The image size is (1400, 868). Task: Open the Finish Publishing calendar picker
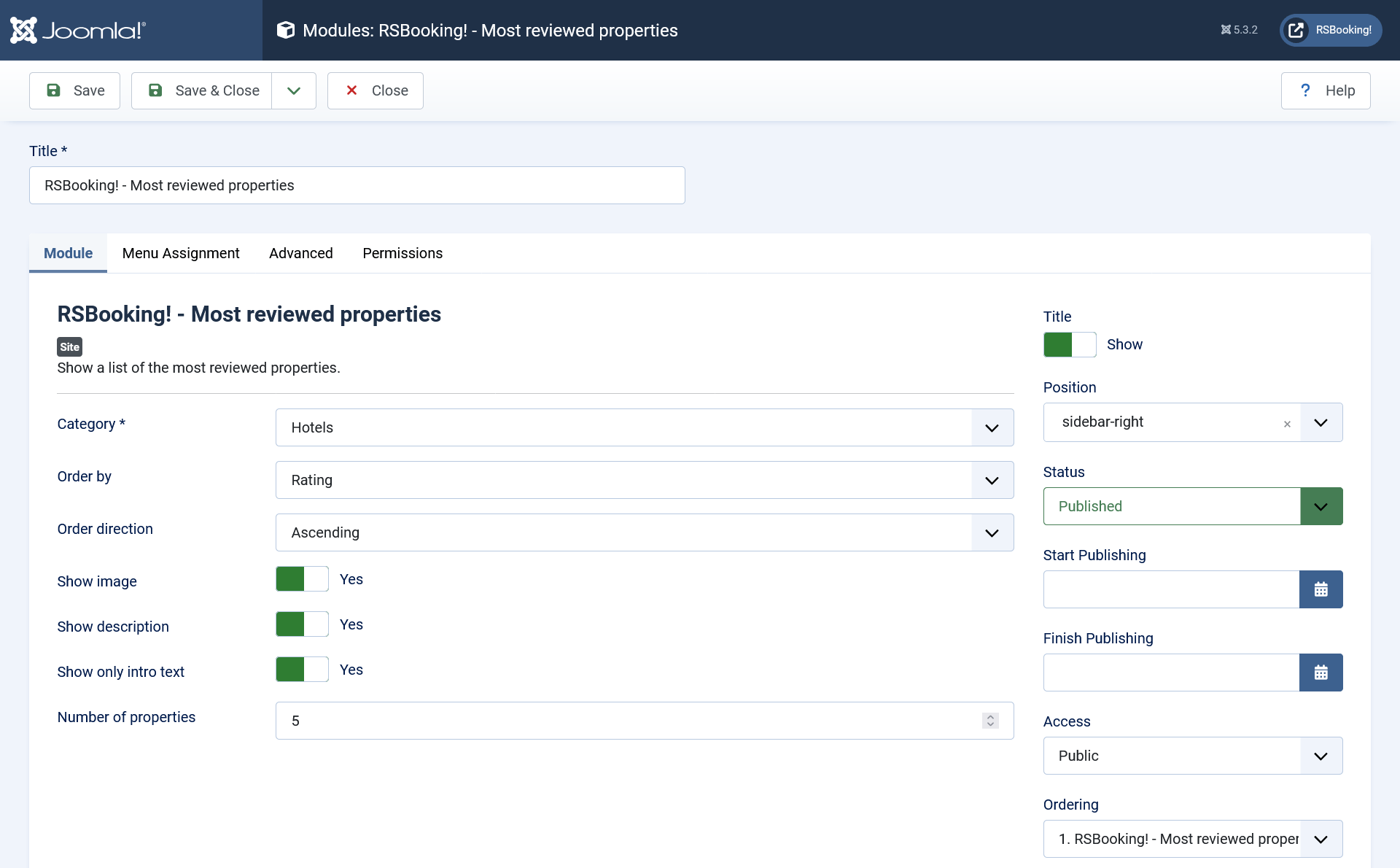pos(1321,673)
